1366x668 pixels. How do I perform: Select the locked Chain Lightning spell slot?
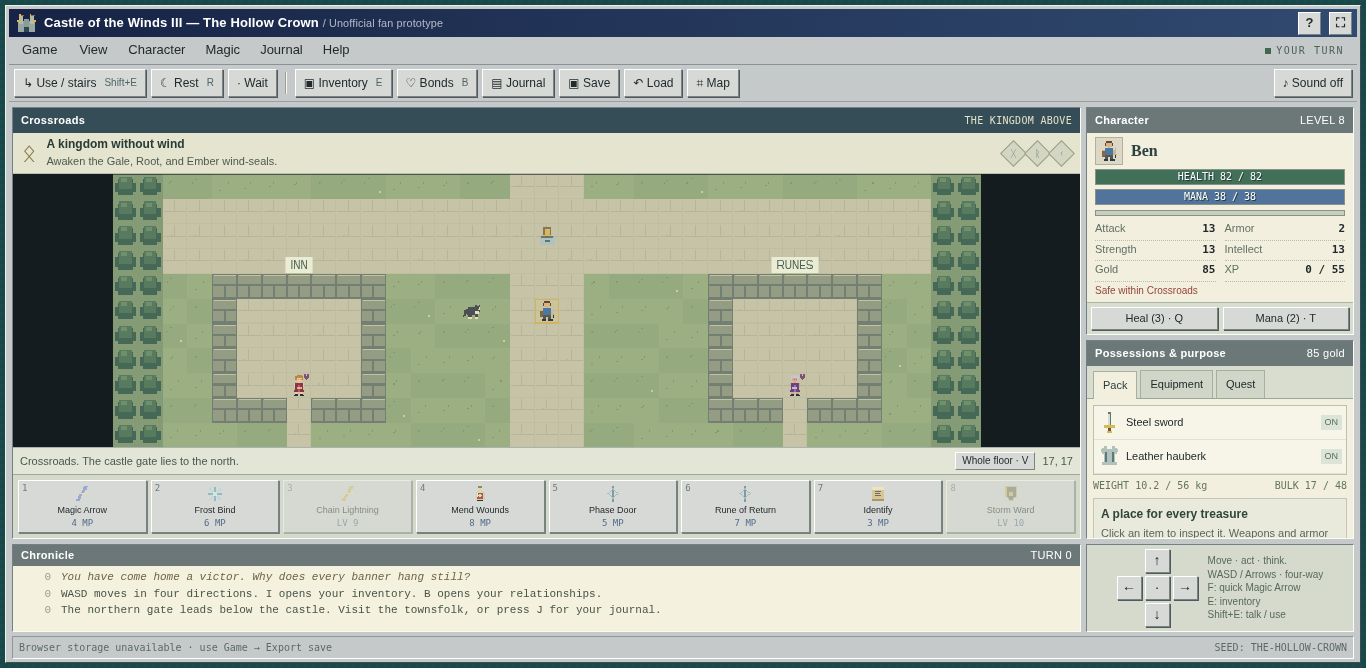point(347,506)
